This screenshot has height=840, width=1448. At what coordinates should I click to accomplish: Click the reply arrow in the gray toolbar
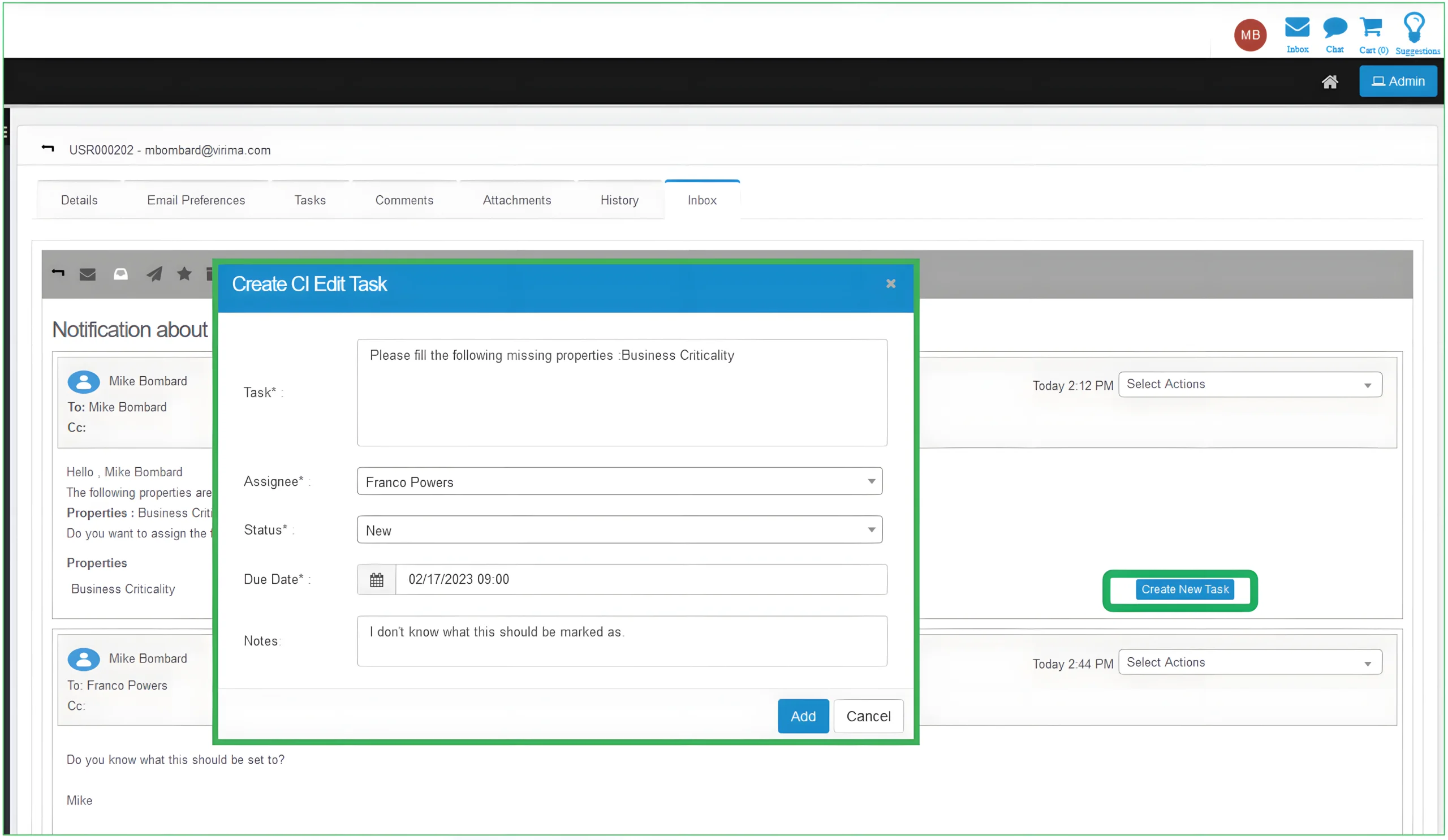coord(58,274)
